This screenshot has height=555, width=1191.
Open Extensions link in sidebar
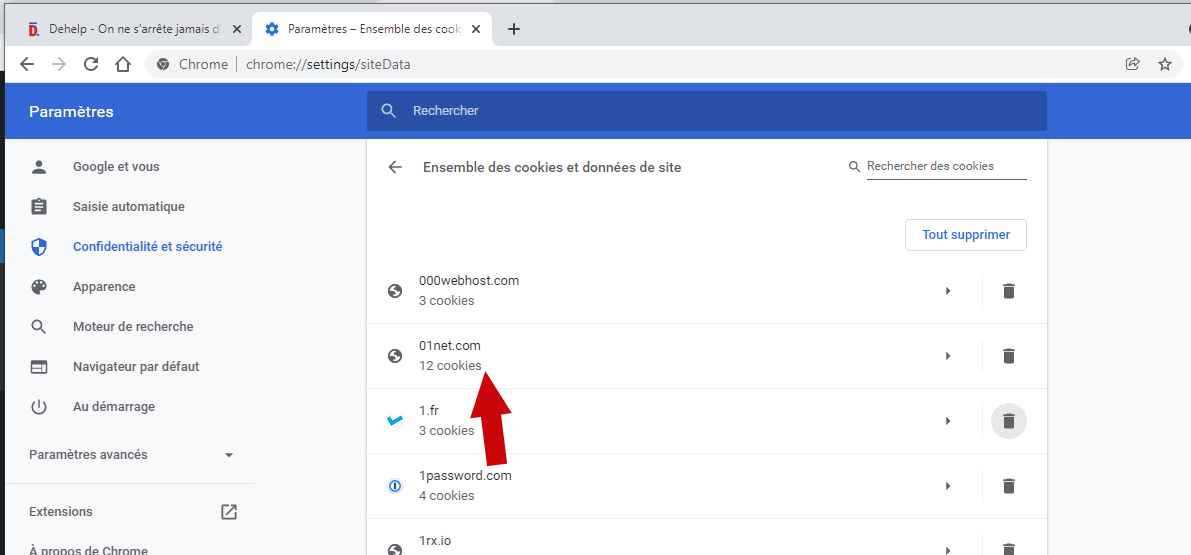[61, 512]
